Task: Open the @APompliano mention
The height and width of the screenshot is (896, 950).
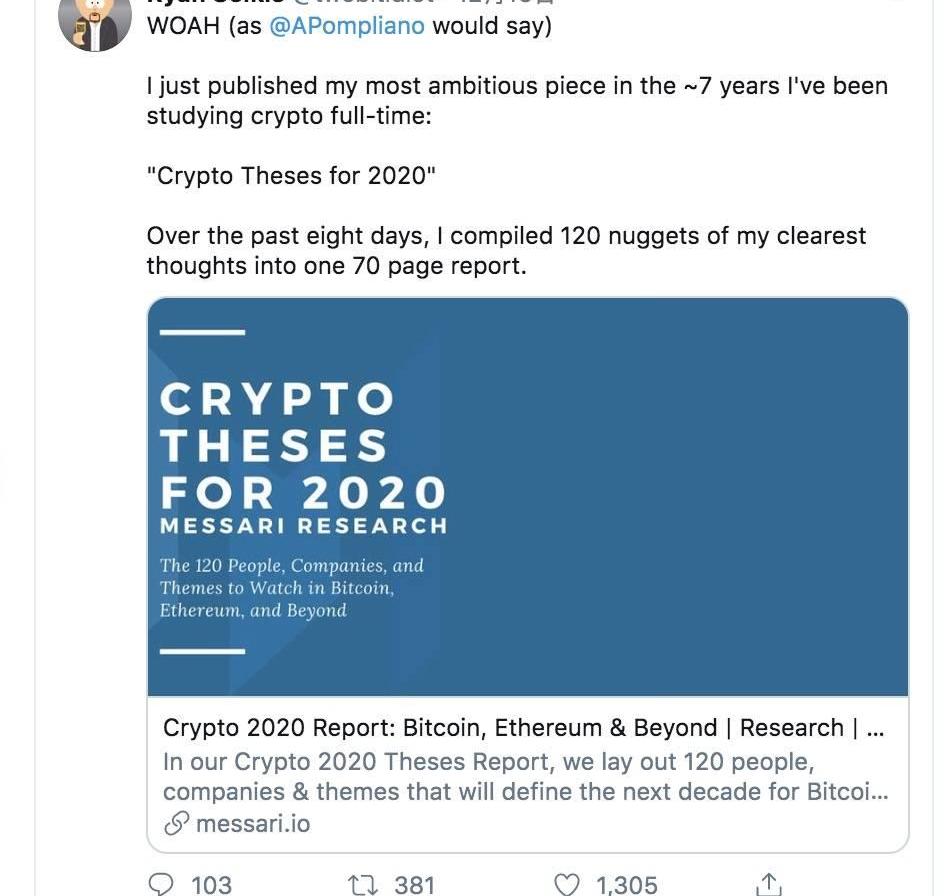Action: (x=347, y=26)
